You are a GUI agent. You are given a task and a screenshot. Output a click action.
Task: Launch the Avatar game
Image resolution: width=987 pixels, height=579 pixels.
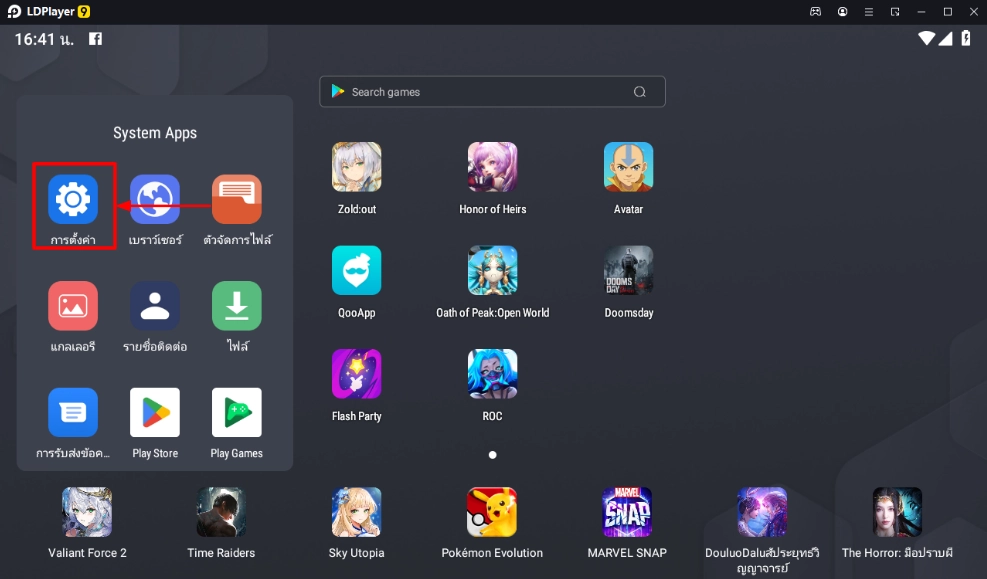(628, 167)
